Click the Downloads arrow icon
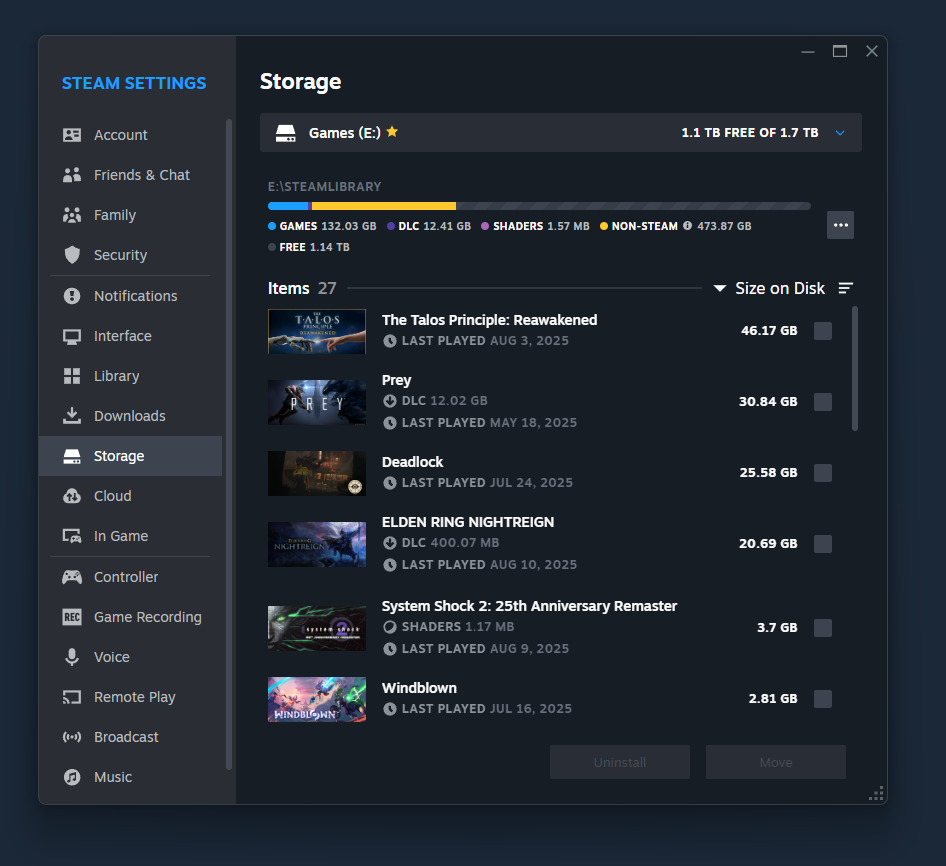946x866 pixels. tap(72, 416)
